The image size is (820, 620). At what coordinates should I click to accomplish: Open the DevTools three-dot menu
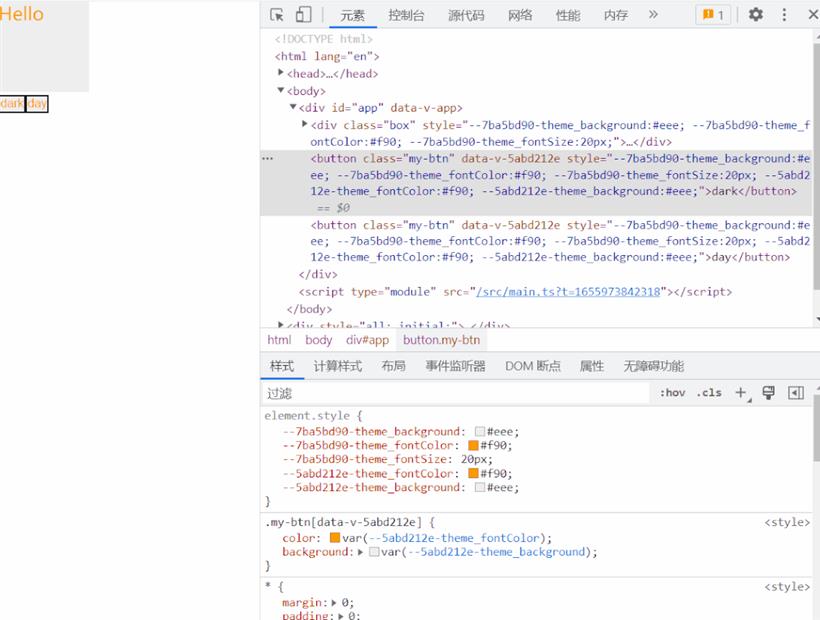coord(784,15)
